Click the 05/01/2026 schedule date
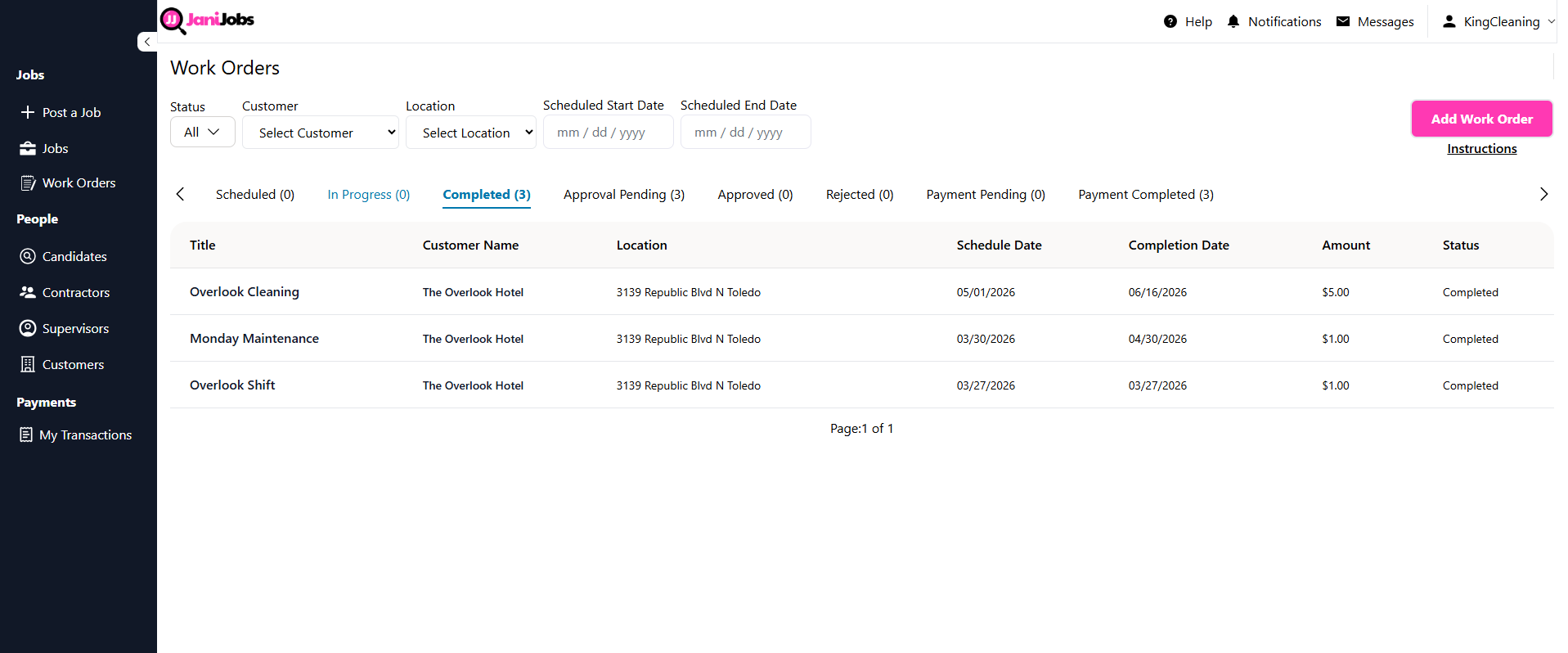Image resolution: width=1568 pixels, height=653 pixels. [986, 292]
